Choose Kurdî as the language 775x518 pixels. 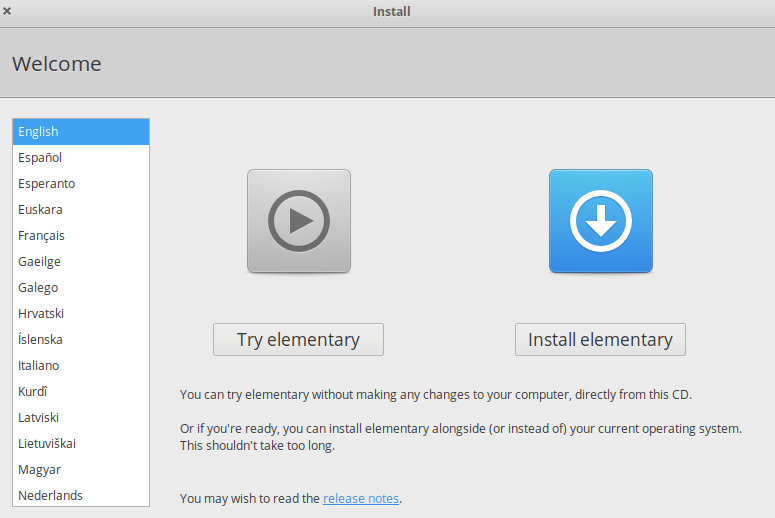point(81,391)
